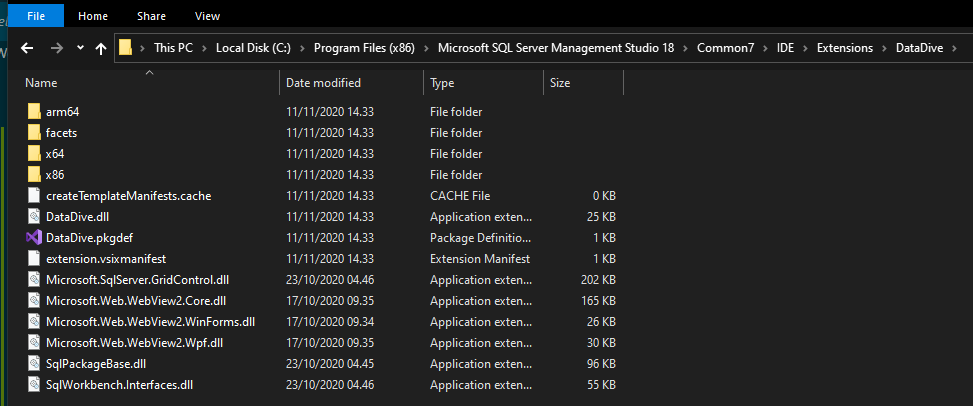Image resolution: width=973 pixels, height=406 pixels.
Task: Click the DataDive breadcrumb segment
Action: (919, 48)
